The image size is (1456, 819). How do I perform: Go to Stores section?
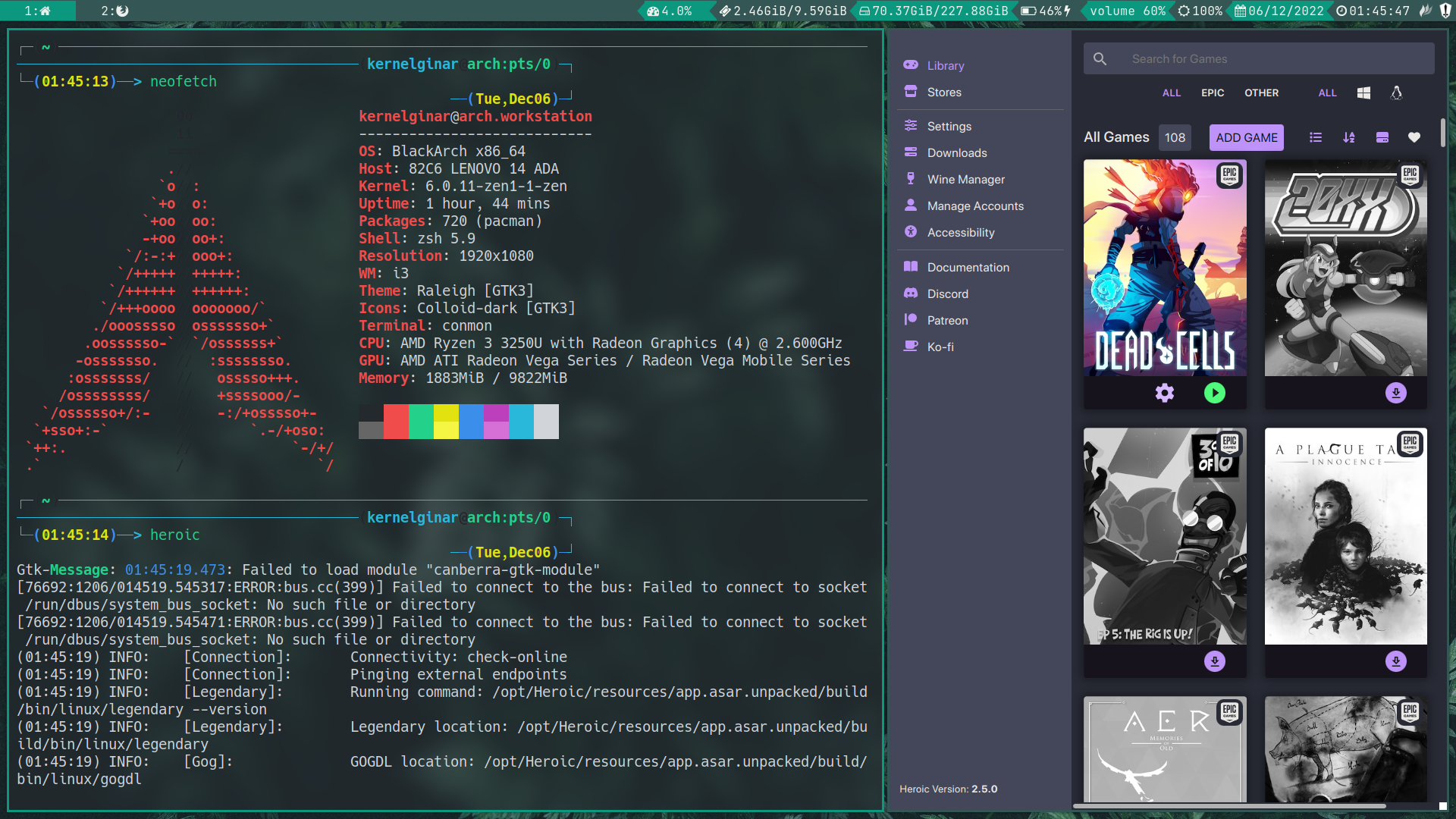click(944, 93)
